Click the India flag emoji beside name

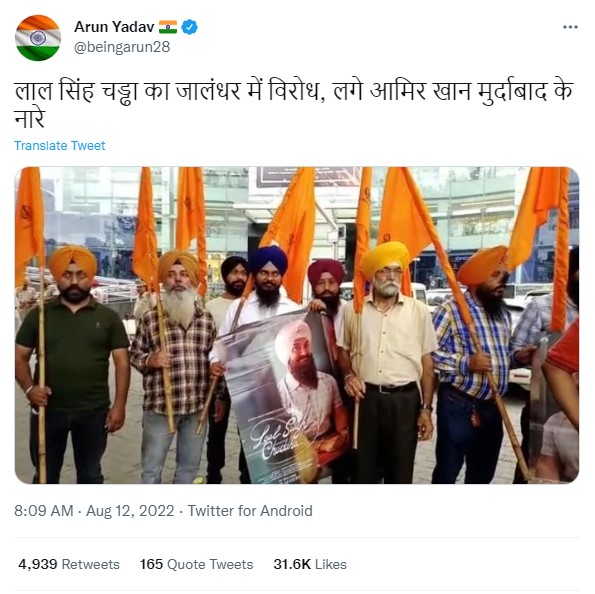tap(168, 27)
